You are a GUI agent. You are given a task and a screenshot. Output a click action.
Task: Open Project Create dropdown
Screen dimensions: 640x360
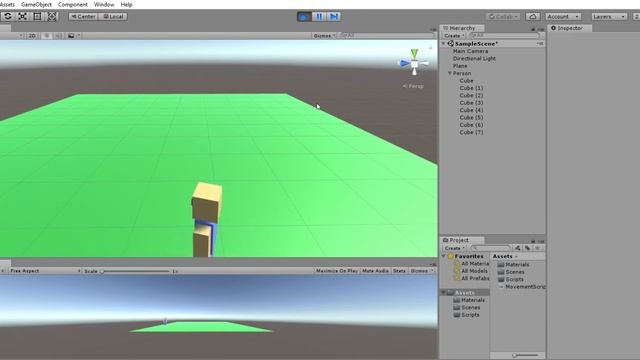tap(454, 248)
